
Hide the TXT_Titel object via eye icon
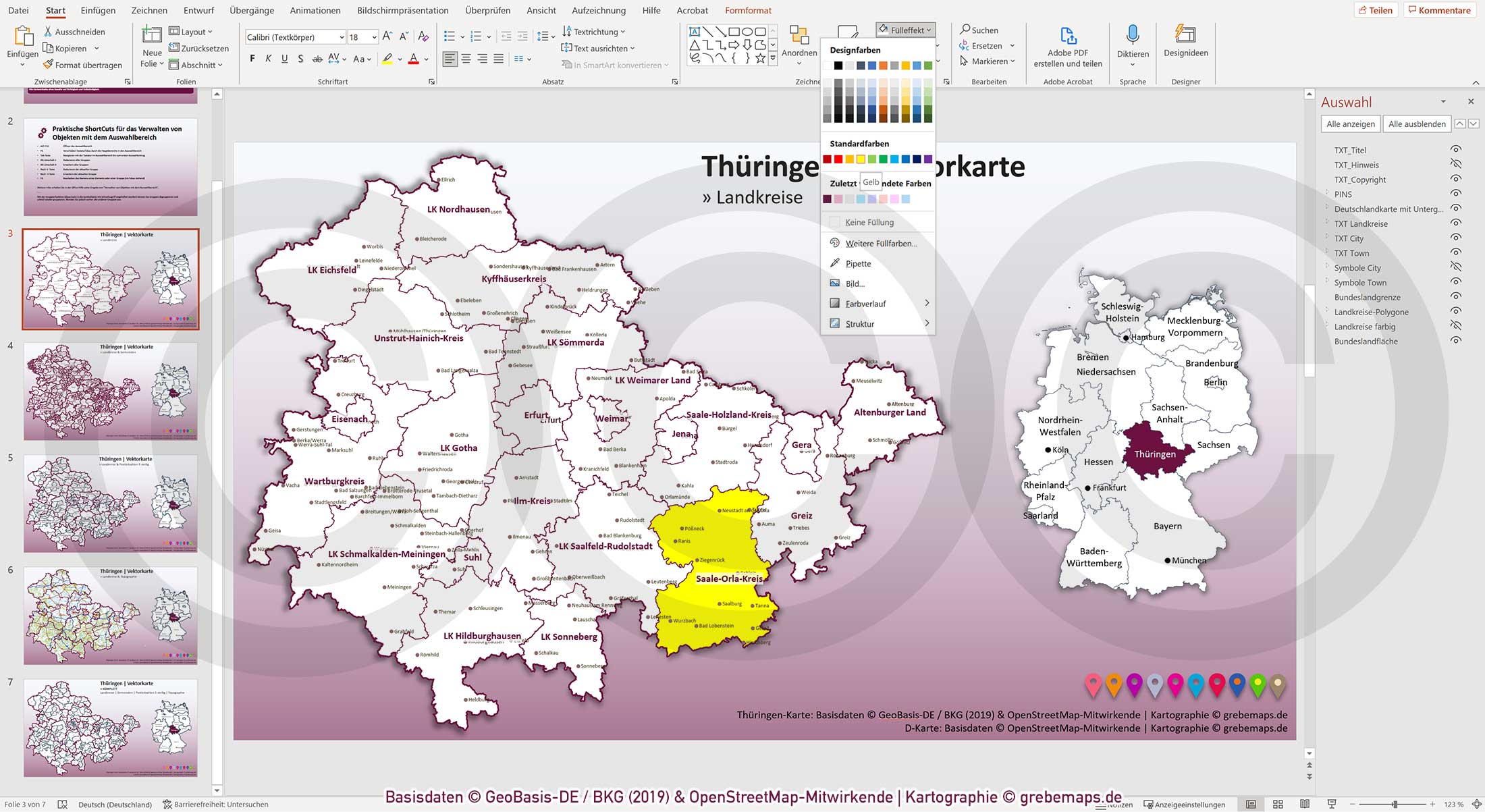(1456, 150)
